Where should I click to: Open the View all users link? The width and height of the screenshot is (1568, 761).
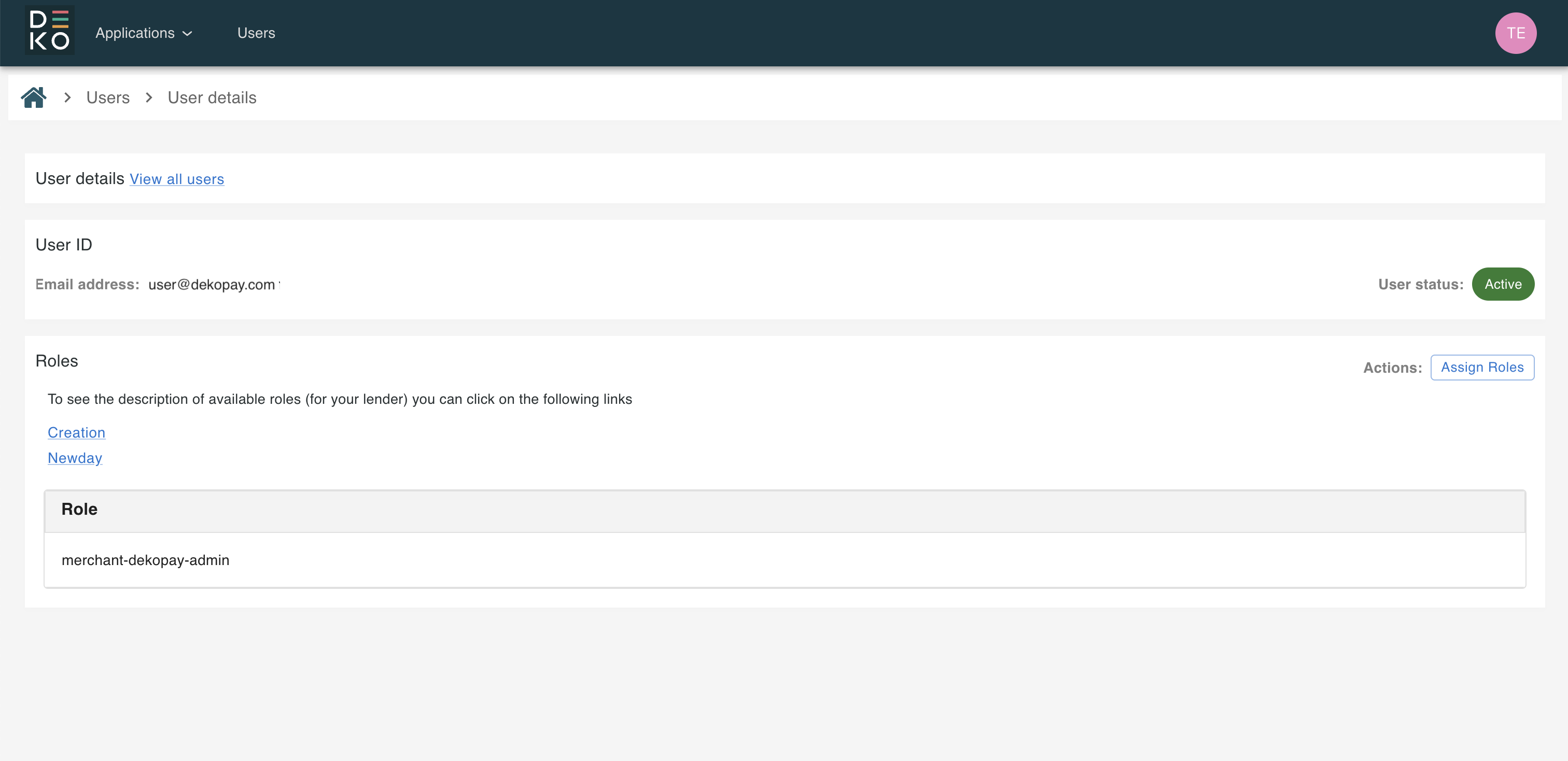pos(176,179)
